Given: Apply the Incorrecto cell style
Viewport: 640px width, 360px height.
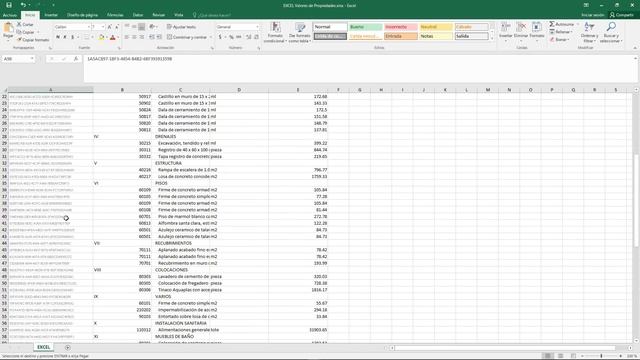Looking at the screenshot, I should coord(401,27).
